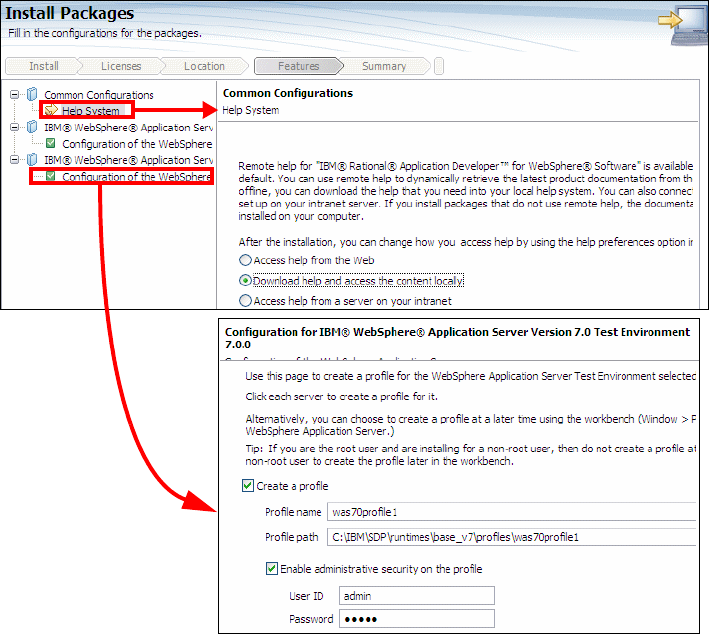The image size is (709, 634).
Task: Choose Access help from a server on intranet
Action: [x=245, y=301]
